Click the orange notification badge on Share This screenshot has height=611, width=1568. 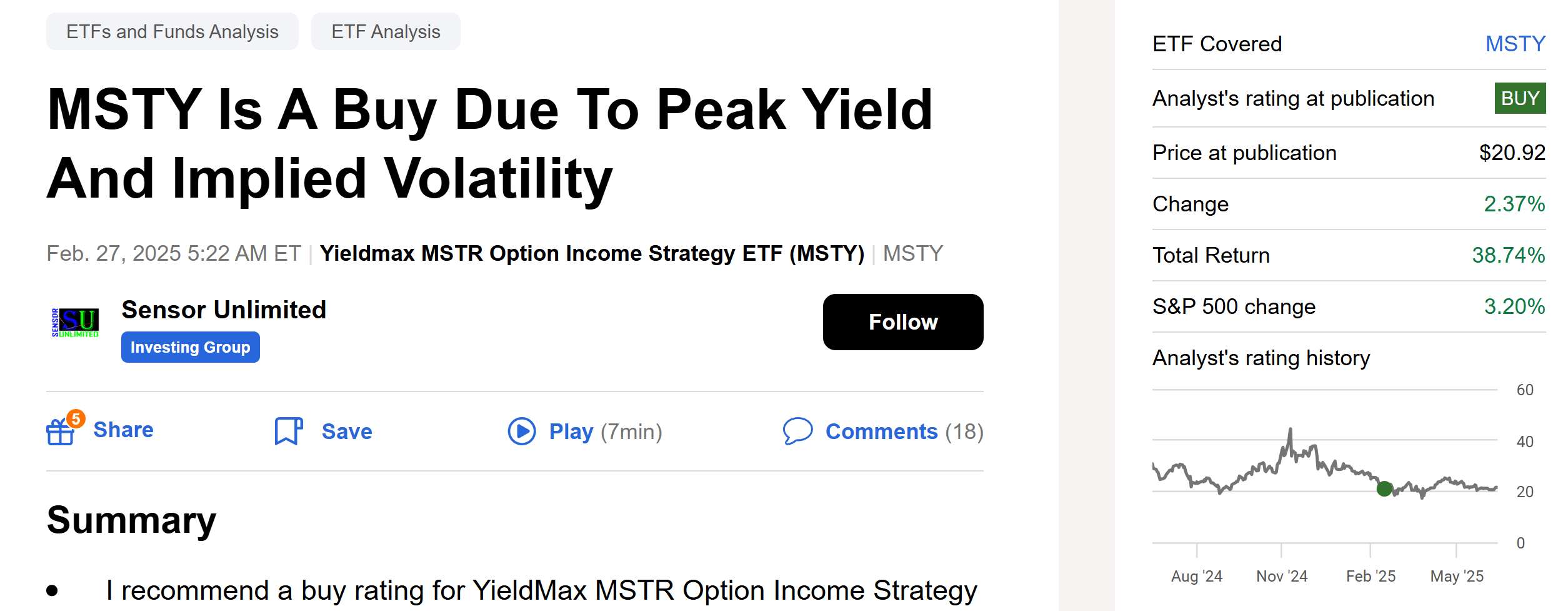(x=76, y=420)
